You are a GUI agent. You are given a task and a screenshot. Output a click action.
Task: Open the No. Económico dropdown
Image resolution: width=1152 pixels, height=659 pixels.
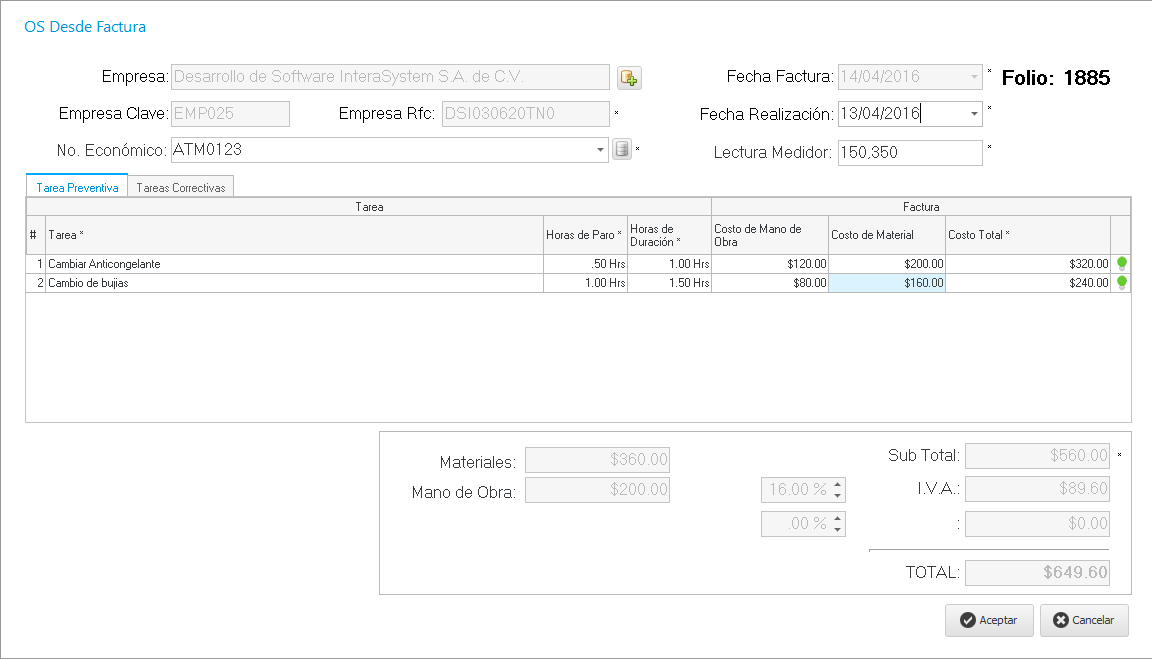[x=600, y=150]
